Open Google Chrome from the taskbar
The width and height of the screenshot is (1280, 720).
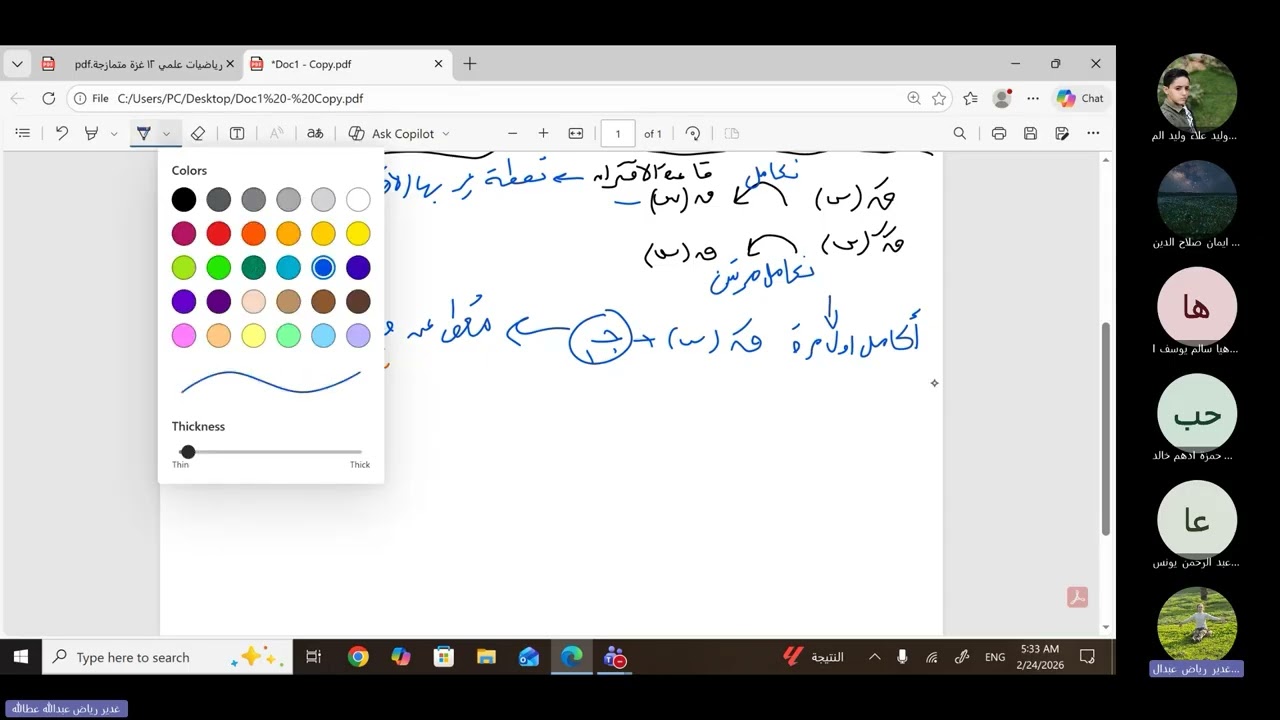point(358,657)
